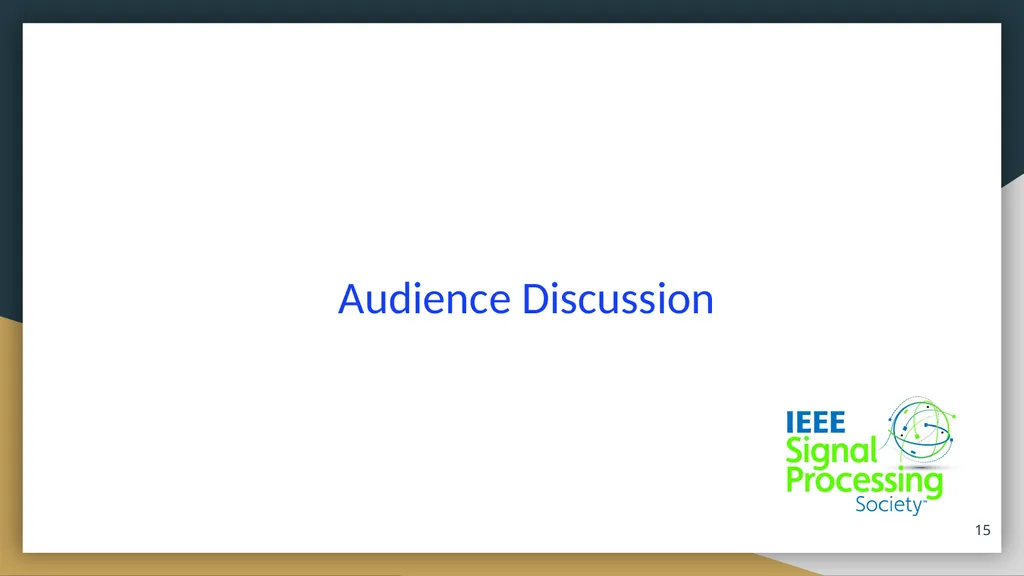
Task: Click the slide number 15
Action: coord(982,530)
